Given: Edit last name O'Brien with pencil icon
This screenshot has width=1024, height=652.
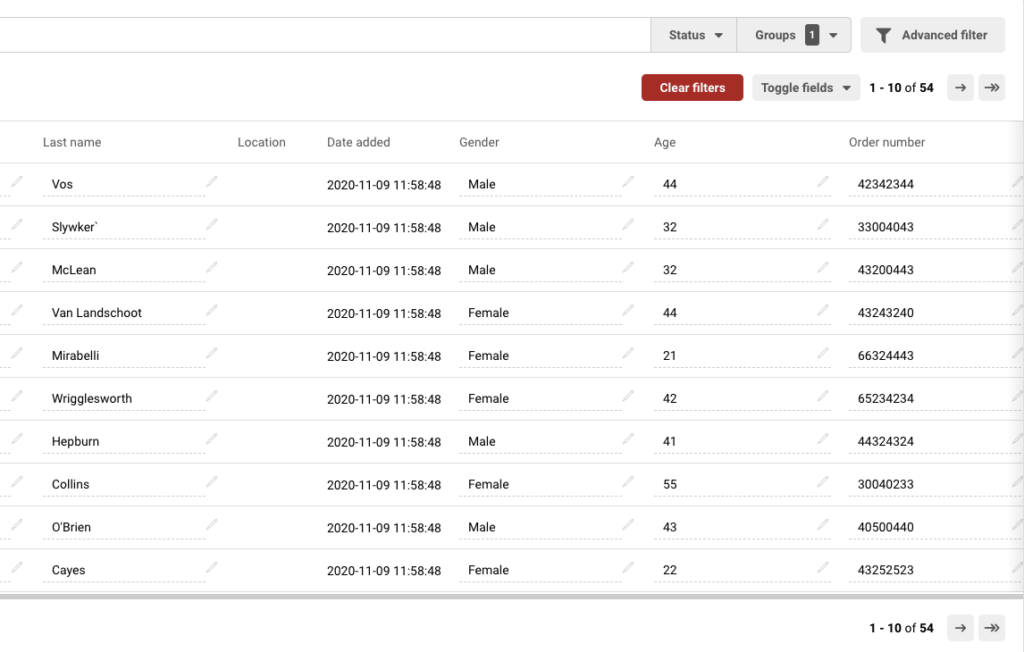Looking at the screenshot, I should [x=212, y=525].
